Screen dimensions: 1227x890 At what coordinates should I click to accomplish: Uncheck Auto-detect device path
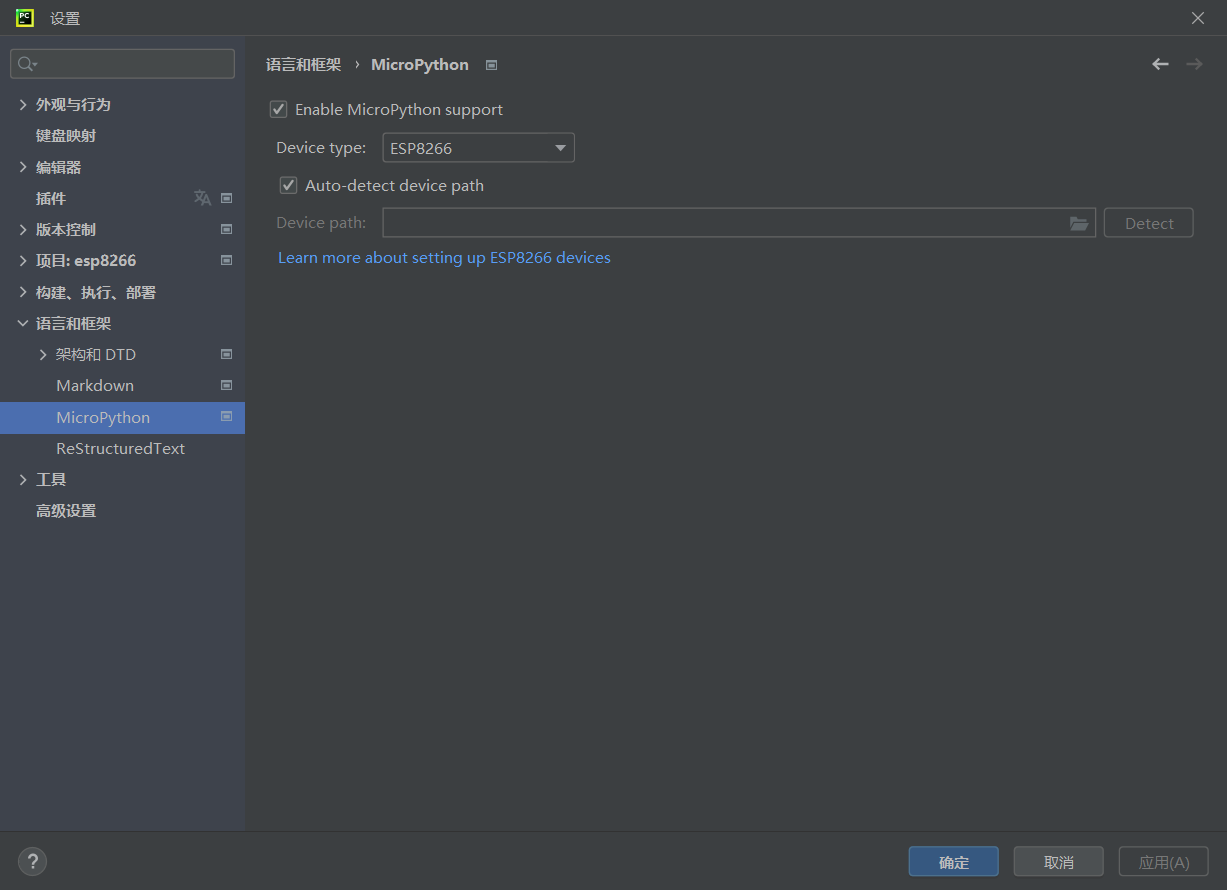point(289,185)
